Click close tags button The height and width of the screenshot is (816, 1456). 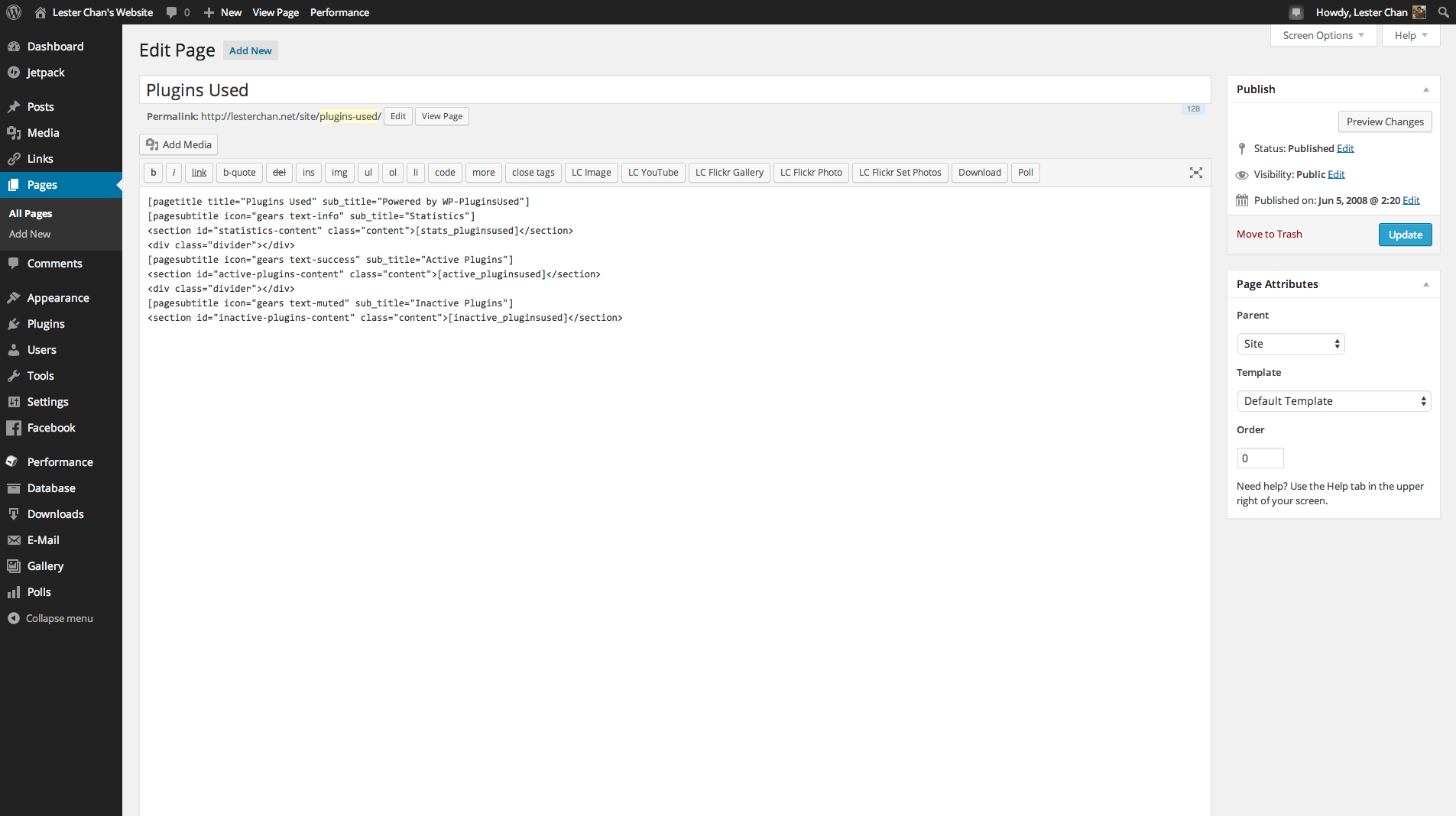533,173
